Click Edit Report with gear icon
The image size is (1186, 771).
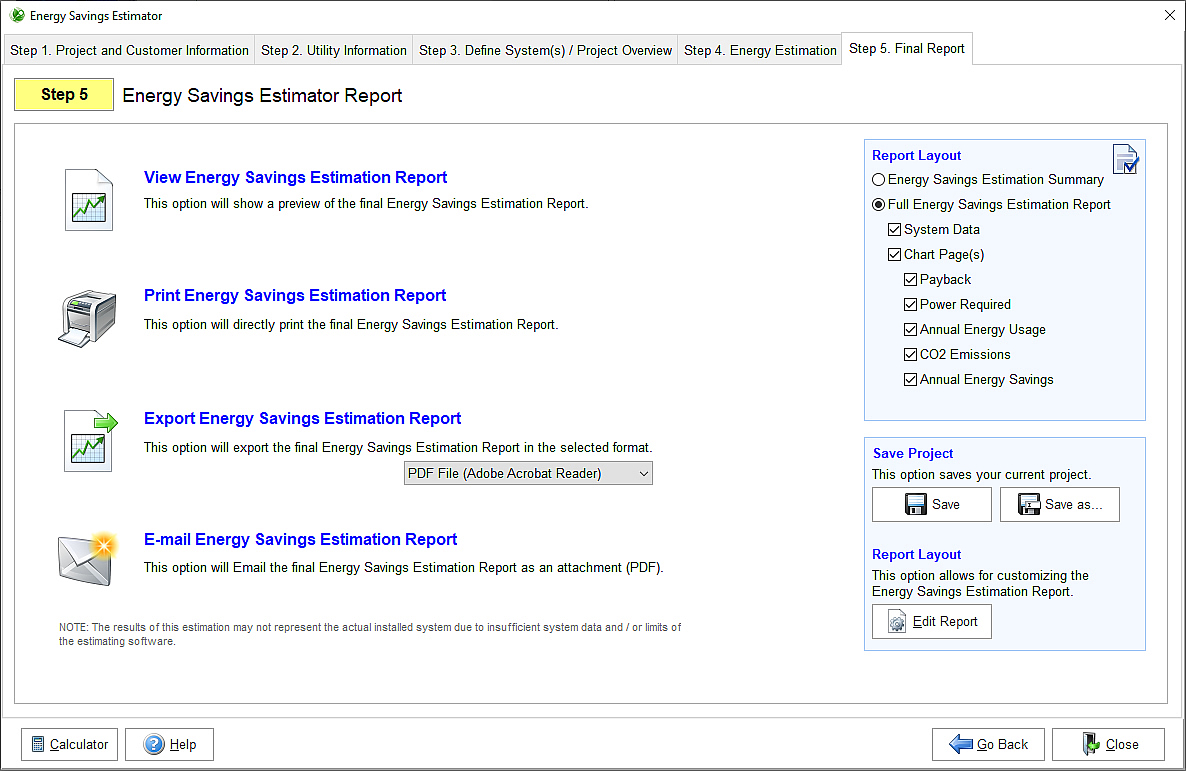(x=931, y=621)
